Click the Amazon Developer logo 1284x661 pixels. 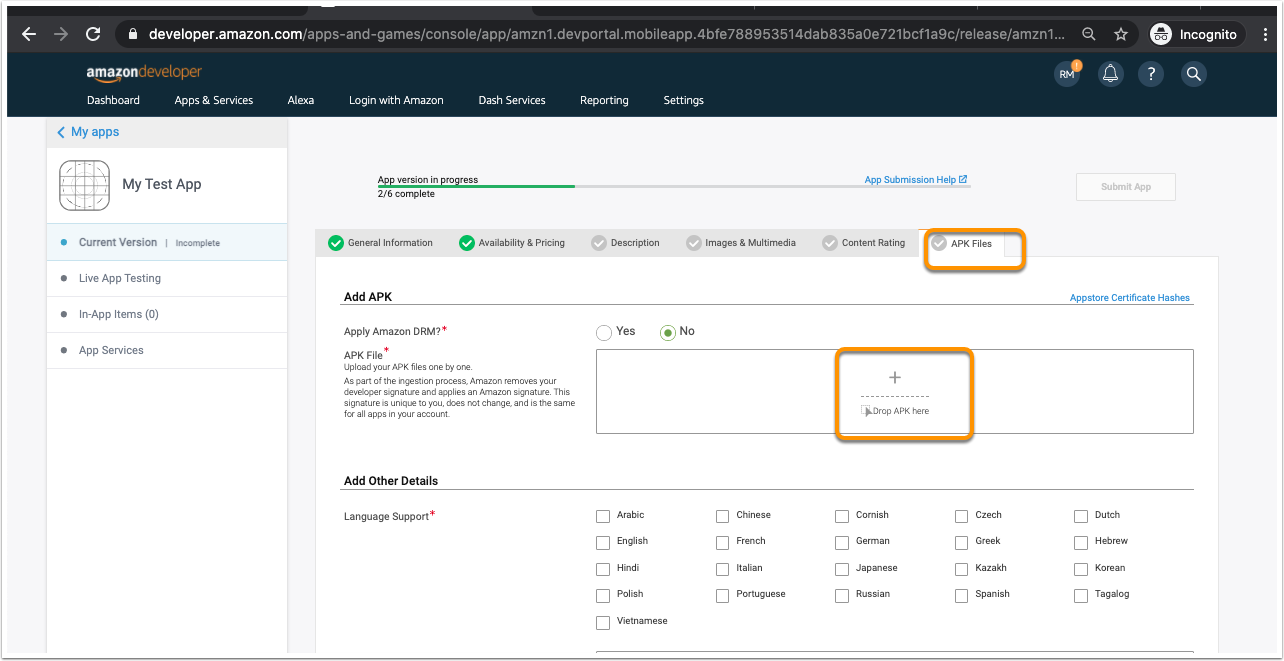144,72
